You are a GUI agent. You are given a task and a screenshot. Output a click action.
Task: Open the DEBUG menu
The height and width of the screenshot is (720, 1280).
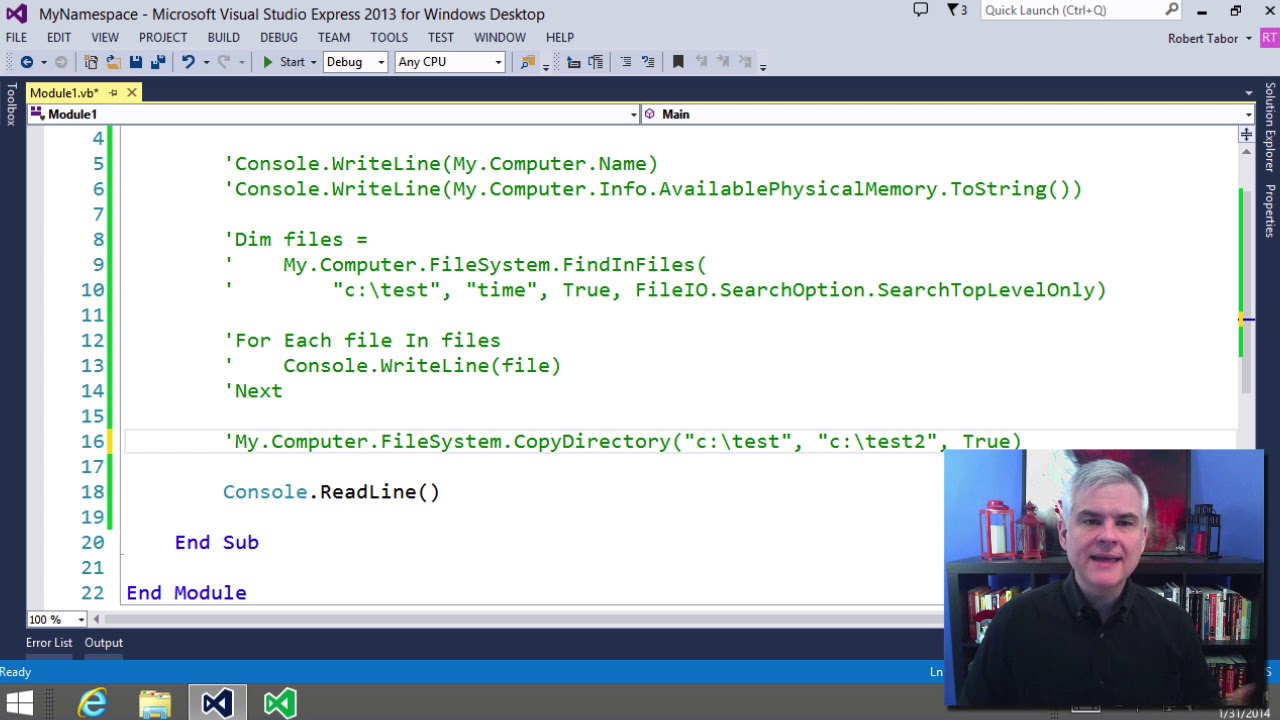[279, 37]
